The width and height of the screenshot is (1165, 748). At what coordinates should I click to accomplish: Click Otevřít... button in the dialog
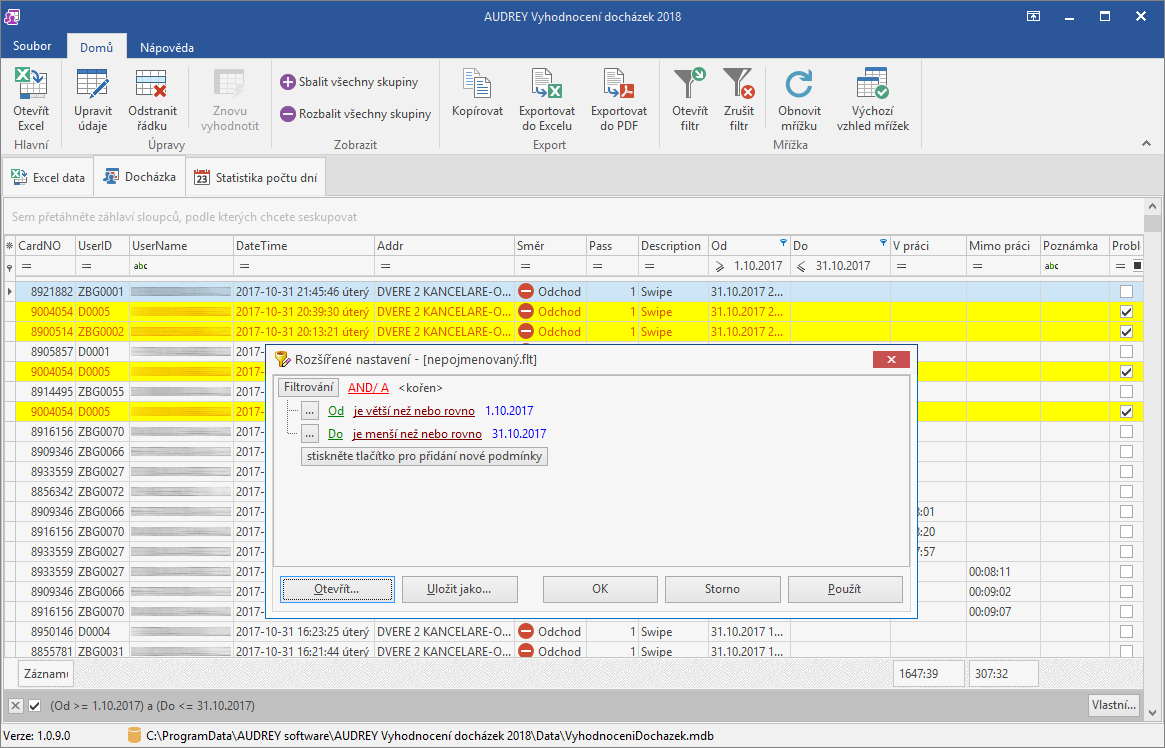(x=337, y=589)
